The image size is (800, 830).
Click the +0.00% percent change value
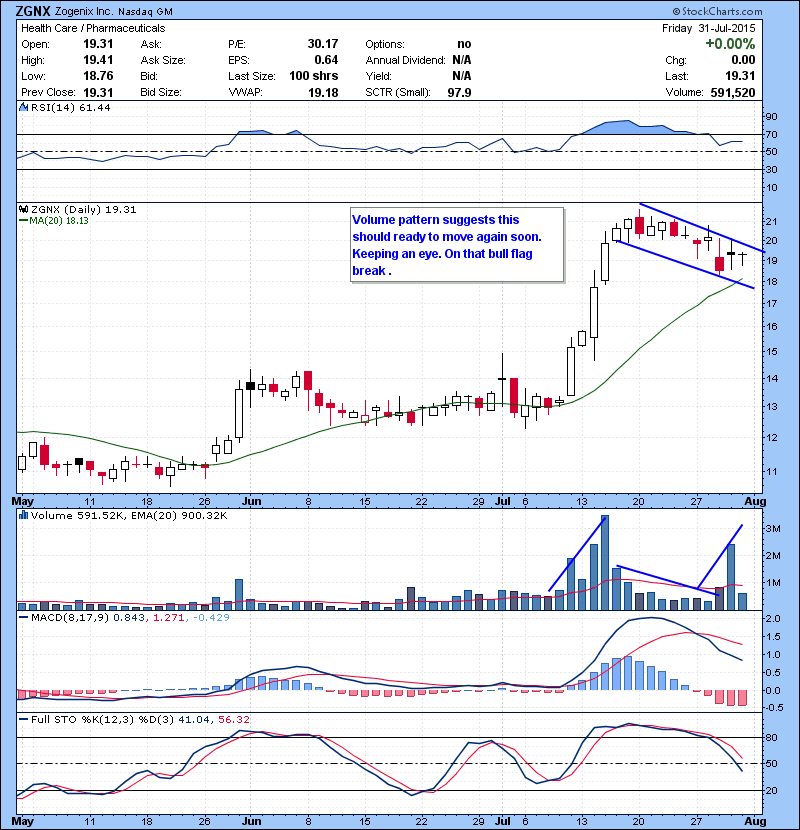tap(730, 43)
